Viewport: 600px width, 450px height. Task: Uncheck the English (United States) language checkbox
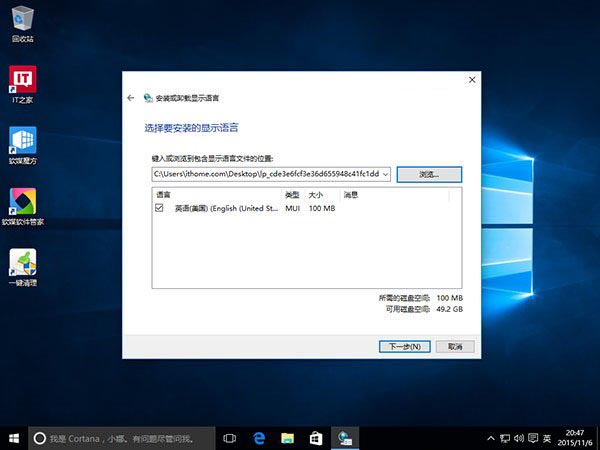coord(160,209)
